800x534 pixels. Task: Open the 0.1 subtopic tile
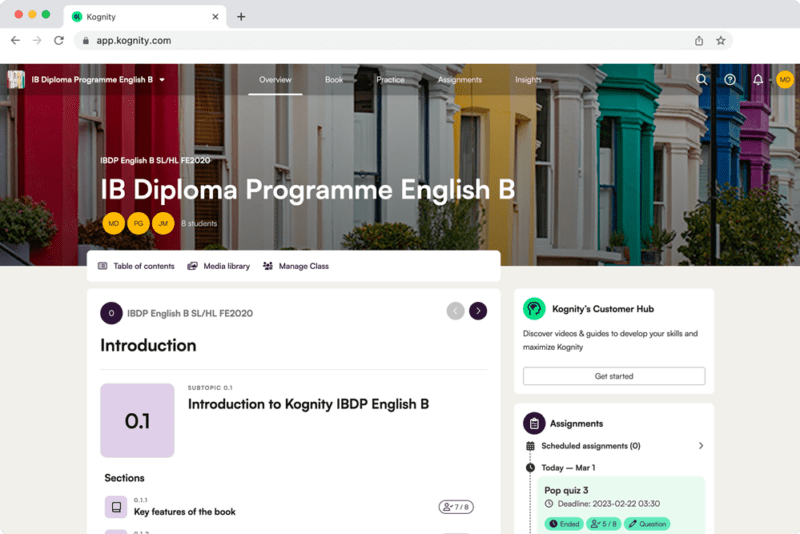[x=137, y=421]
